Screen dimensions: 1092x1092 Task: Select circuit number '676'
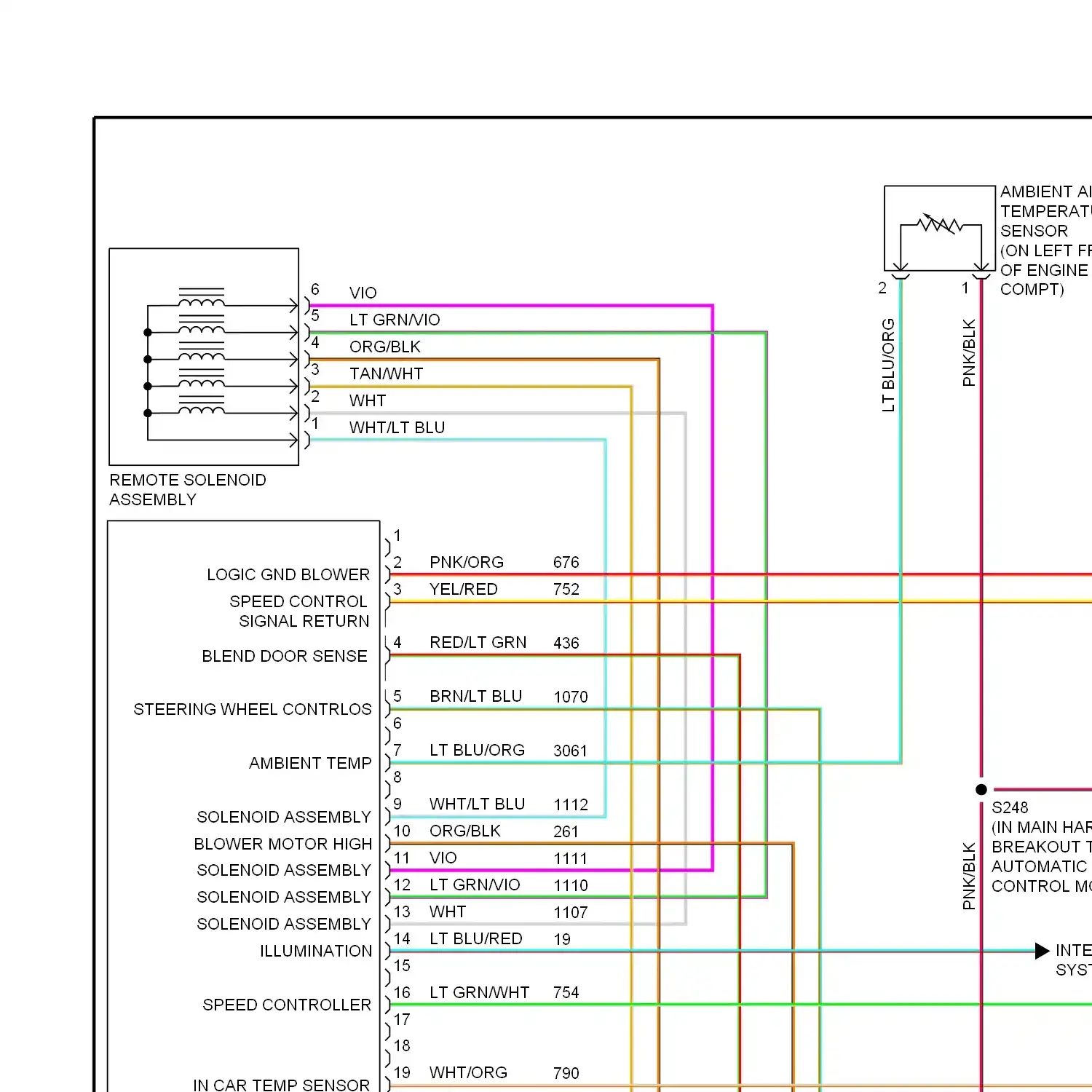pyautogui.click(x=566, y=562)
